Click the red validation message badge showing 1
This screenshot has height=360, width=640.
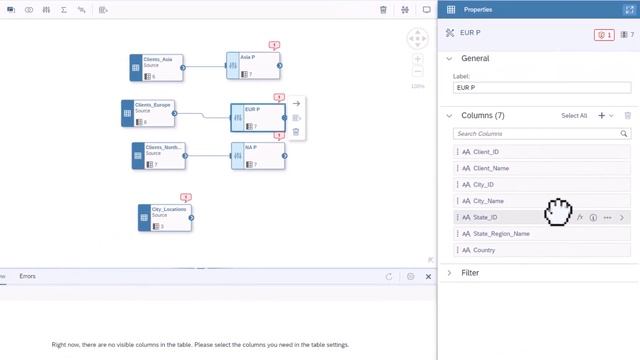click(604, 35)
